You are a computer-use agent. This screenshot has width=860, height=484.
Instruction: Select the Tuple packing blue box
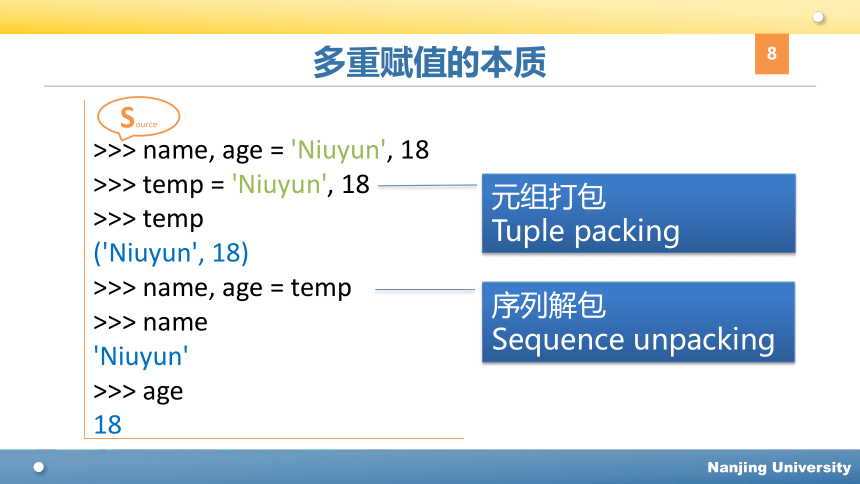(x=638, y=213)
